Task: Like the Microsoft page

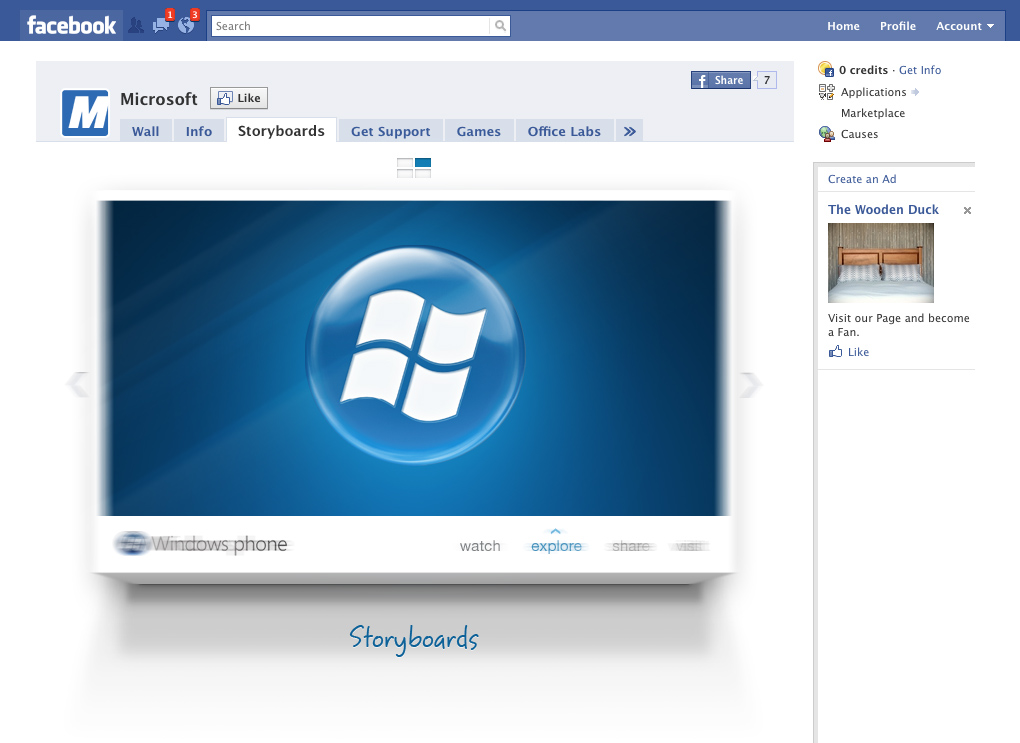Action: (x=239, y=98)
